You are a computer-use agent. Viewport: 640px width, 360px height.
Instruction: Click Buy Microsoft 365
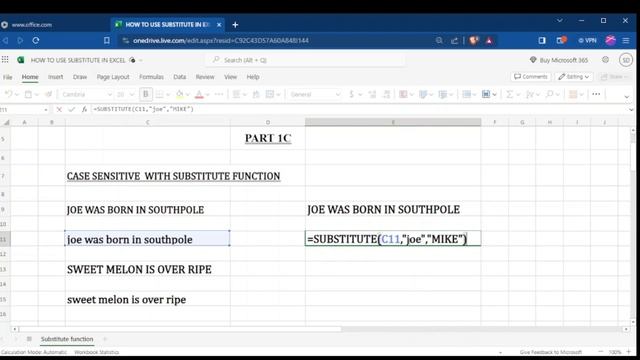[559, 60]
